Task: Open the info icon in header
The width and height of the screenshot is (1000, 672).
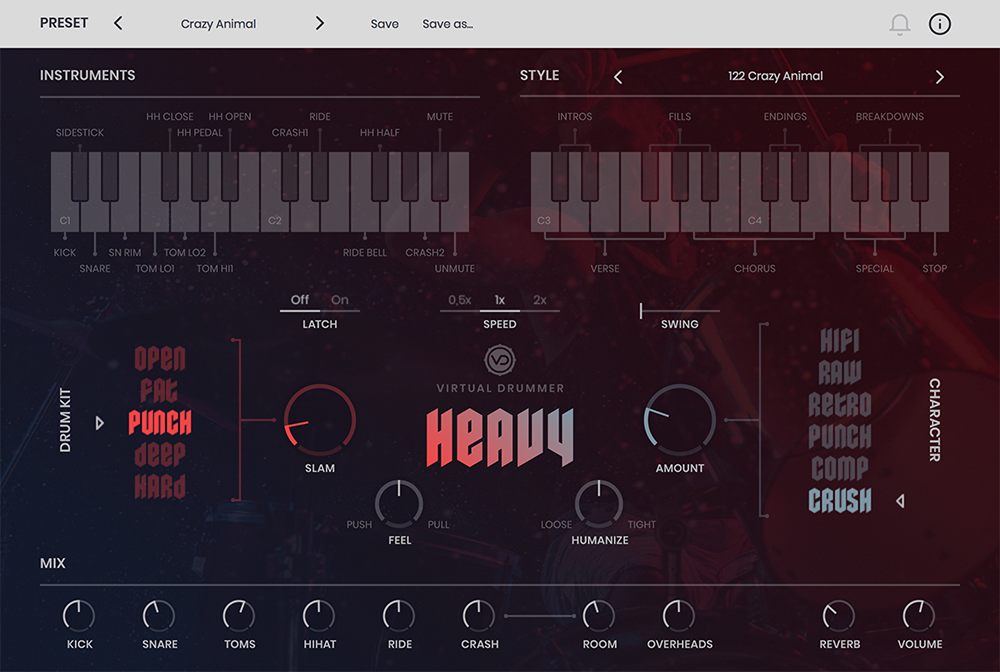Action: point(939,24)
